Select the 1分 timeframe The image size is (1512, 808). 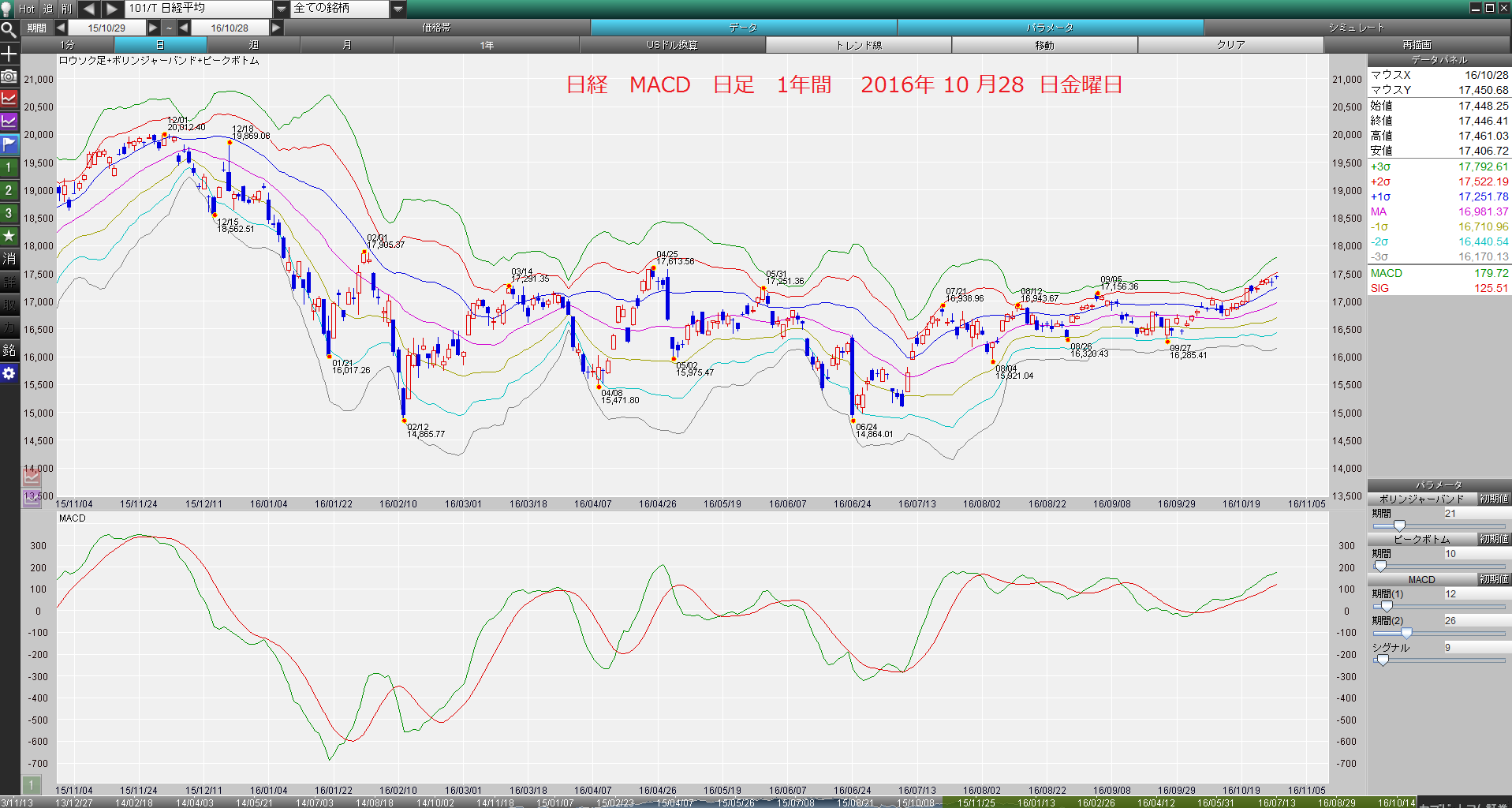[67, 45]
